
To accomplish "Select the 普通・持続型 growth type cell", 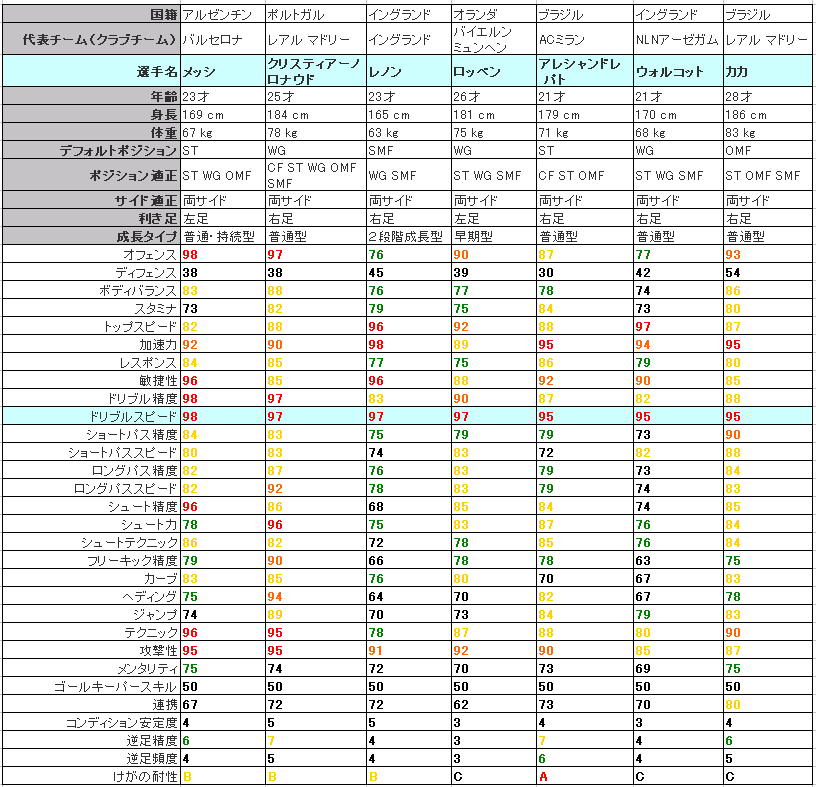I will pyautogui.click(x=222, y=237).
